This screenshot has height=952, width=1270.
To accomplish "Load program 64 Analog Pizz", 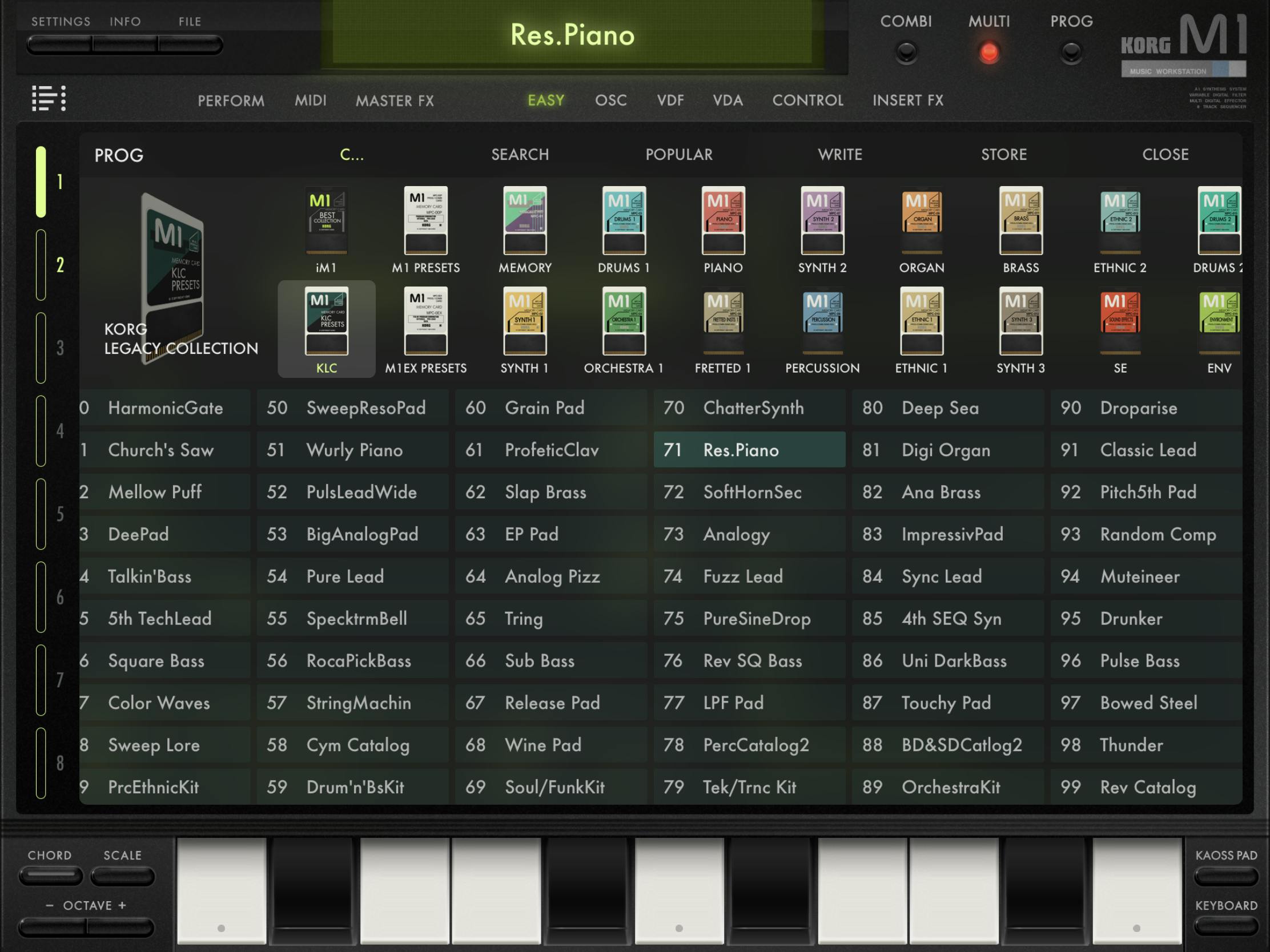I will click(x=551, y=576).
